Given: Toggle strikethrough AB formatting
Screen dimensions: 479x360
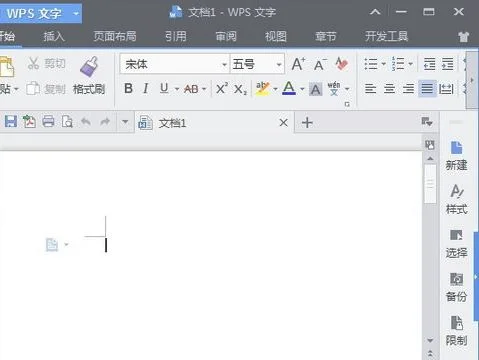Looking at the screenshot, I should tap(191, 89).
